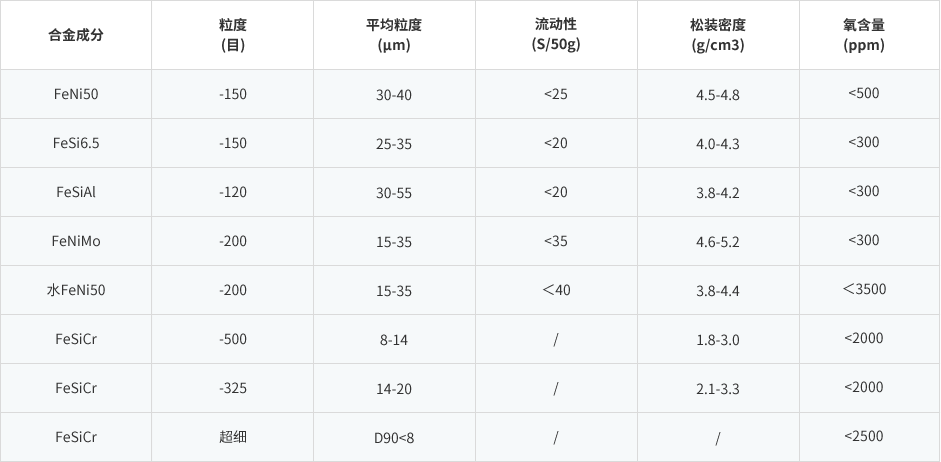Click the 超细 particle size cell
Viewport: 941px width, 462px height.
pyautogui.click(x=233, y=437)
